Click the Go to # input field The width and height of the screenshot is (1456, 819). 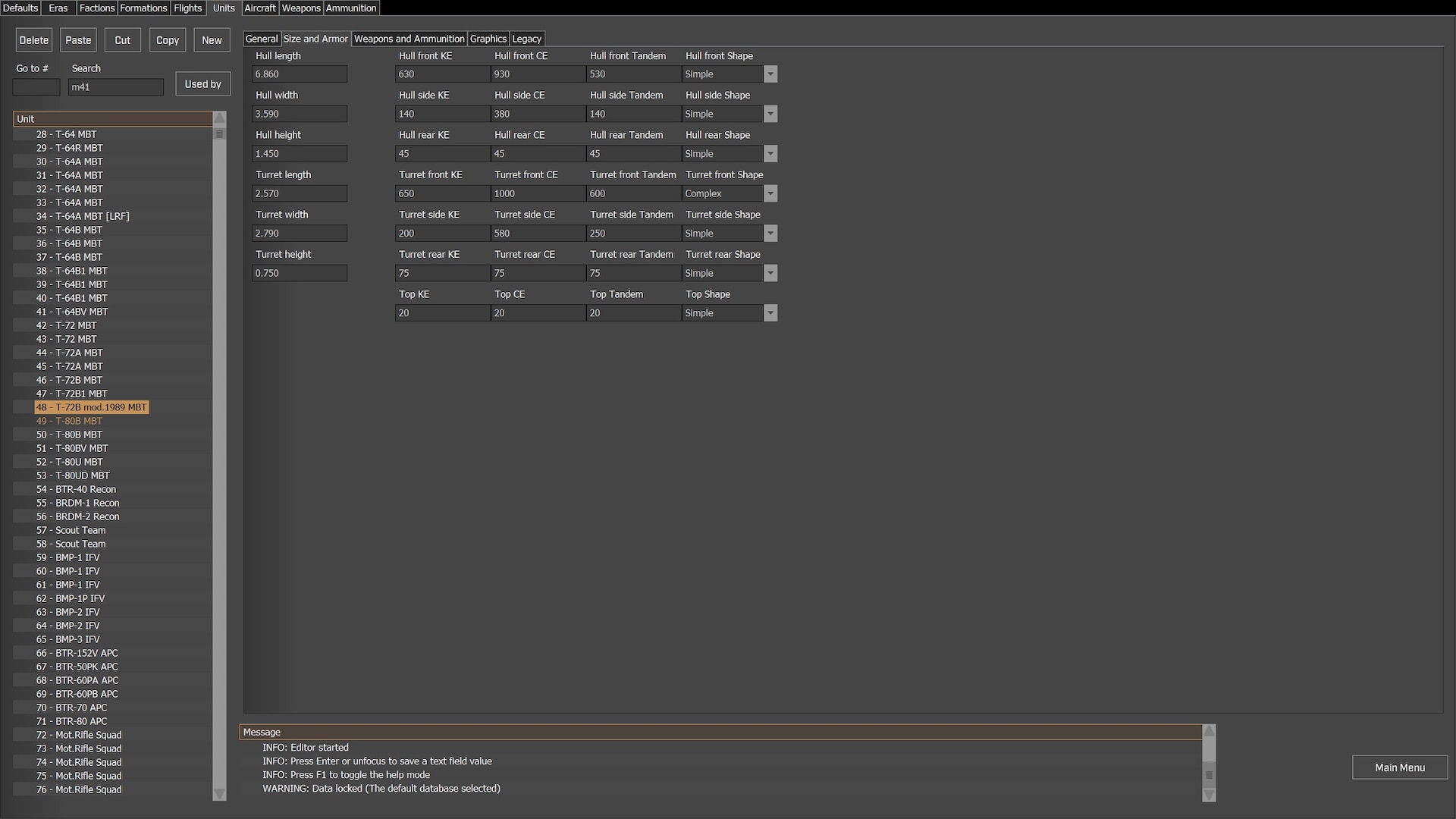pos(36,87)
